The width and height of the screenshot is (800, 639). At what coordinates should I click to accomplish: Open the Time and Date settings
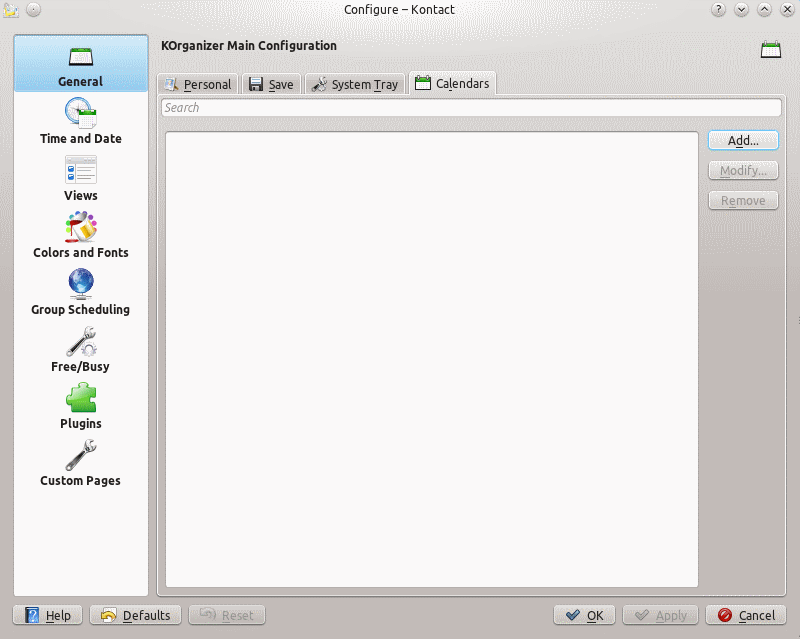pos(81,121)
